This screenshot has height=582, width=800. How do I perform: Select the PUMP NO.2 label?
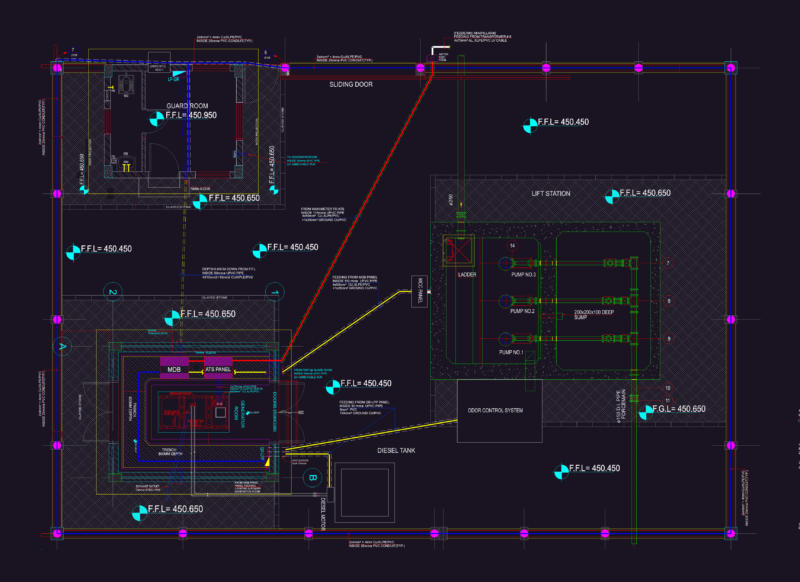522,311
